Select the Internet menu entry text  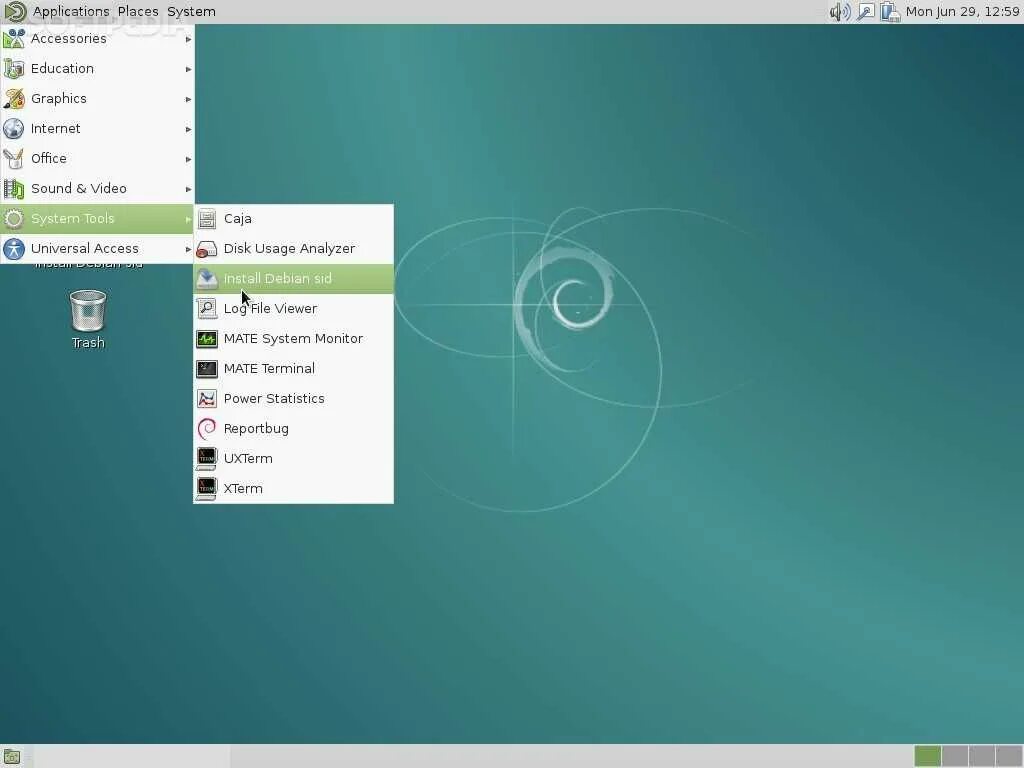coord(56,129)
